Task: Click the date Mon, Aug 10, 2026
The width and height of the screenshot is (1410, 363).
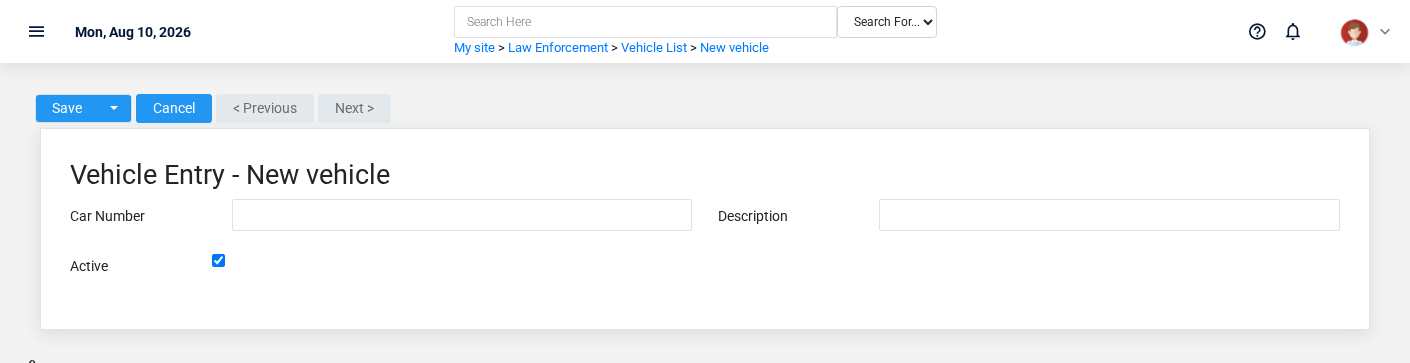Action: [133, 32]
